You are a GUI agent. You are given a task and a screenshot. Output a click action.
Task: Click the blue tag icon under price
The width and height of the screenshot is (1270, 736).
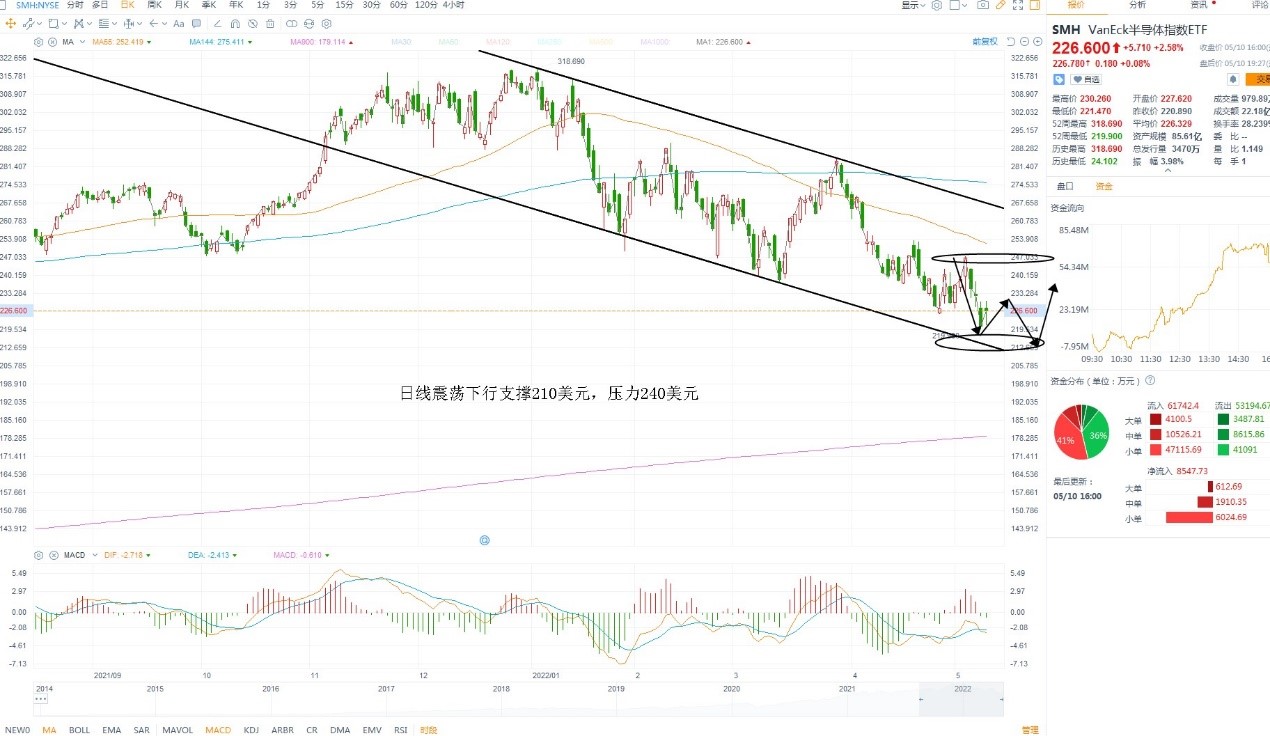point(1059,80)
